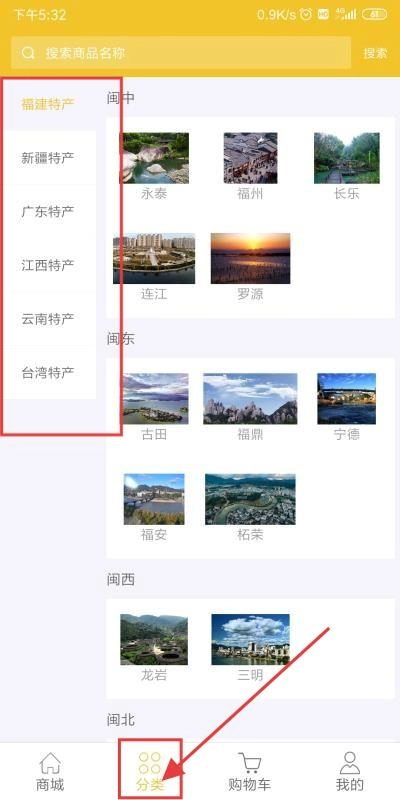The image size is (400, 800).
Task: Choose 台湾特产 from side menu
Action: (48, 372)
